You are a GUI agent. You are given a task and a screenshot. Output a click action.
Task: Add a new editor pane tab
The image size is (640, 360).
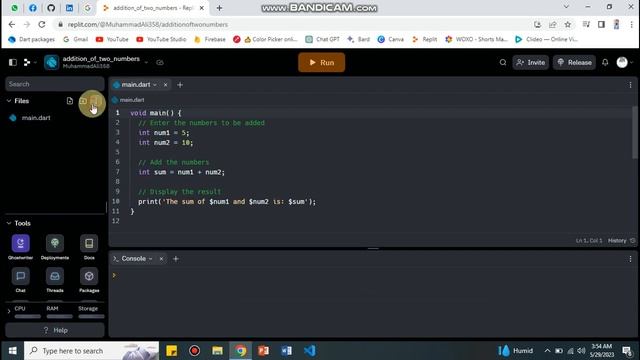pos(180,85)
